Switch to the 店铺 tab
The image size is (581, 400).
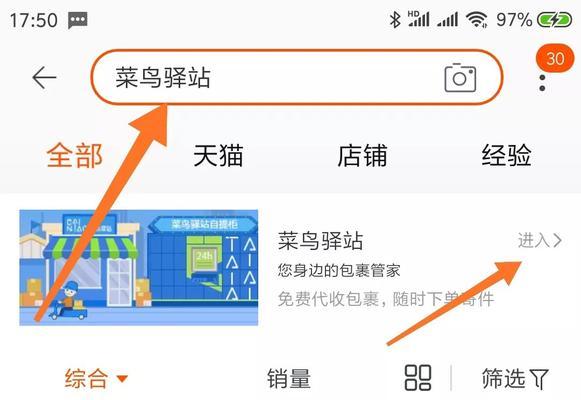point(362,156)
